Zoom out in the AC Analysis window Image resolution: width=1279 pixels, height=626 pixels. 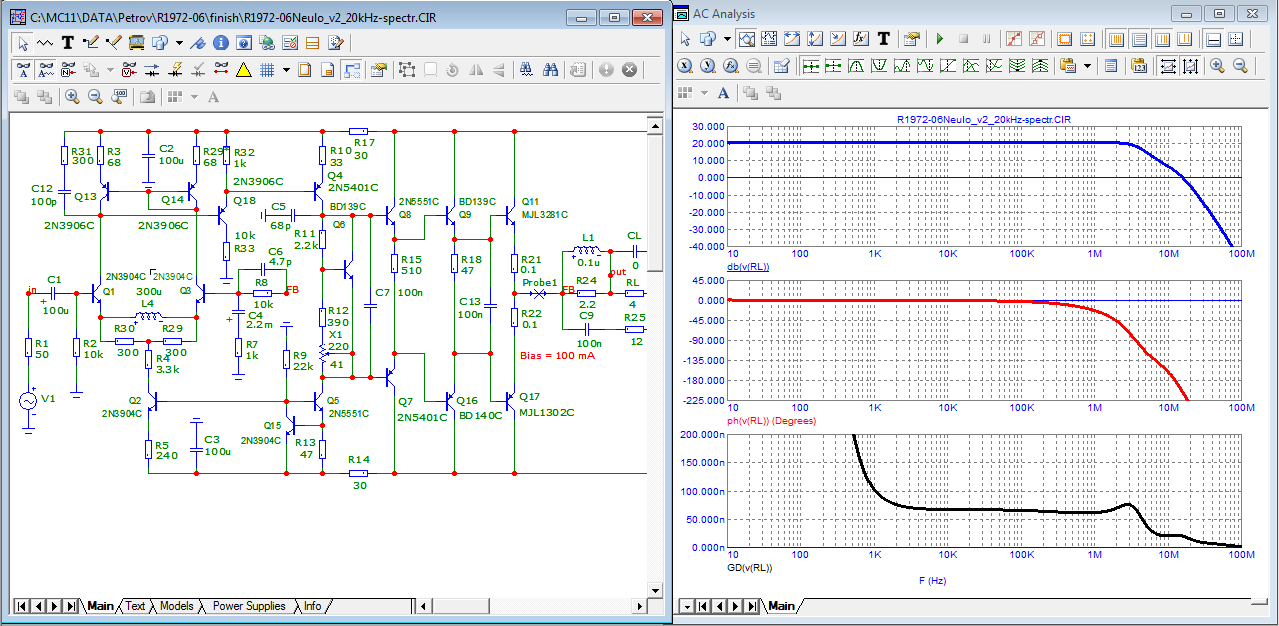pos(1240,66)
